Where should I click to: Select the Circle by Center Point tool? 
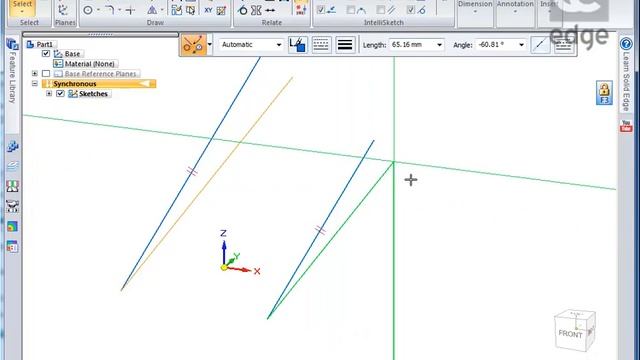[x=88, y=10]
